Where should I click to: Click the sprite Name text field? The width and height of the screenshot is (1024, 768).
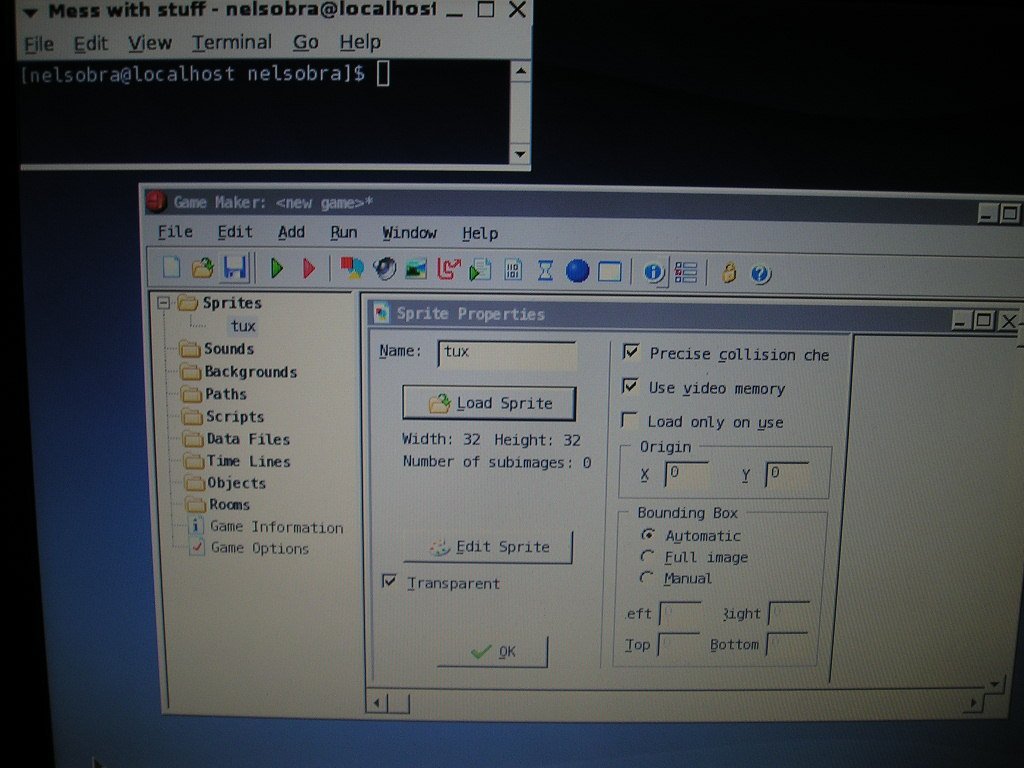[x=507, y=354]
